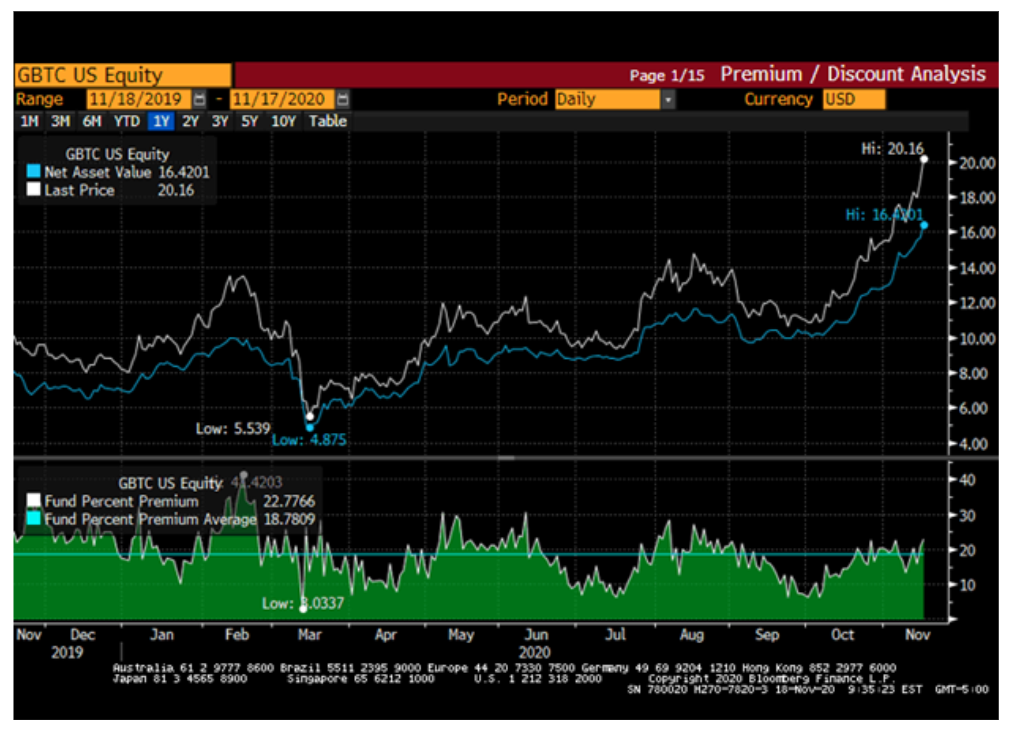Open the end date calendar picker icon
This screenshot has height=738, width=1012.
click(x=343, y=99)
